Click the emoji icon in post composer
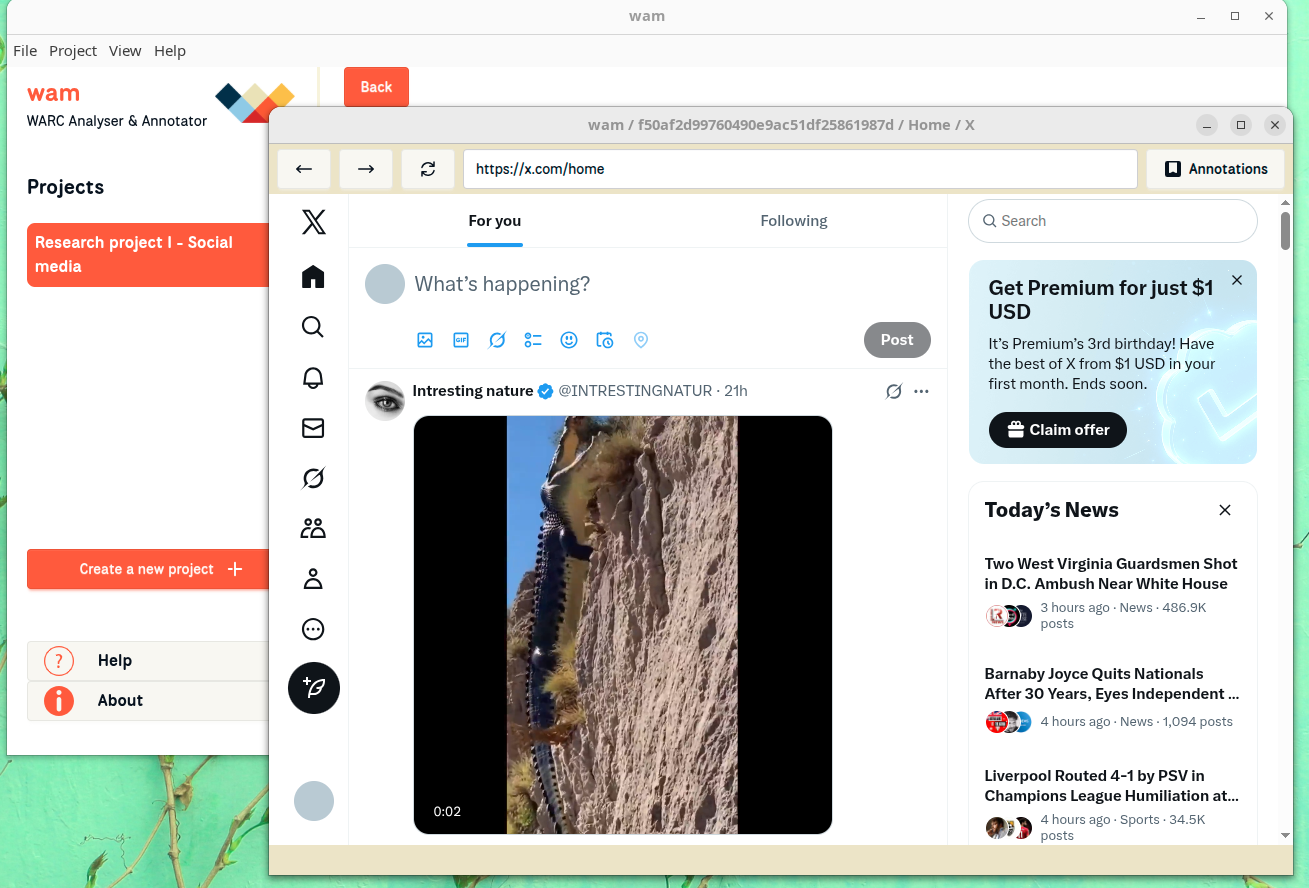This screenshot has height=888, width=1309. 569,340
